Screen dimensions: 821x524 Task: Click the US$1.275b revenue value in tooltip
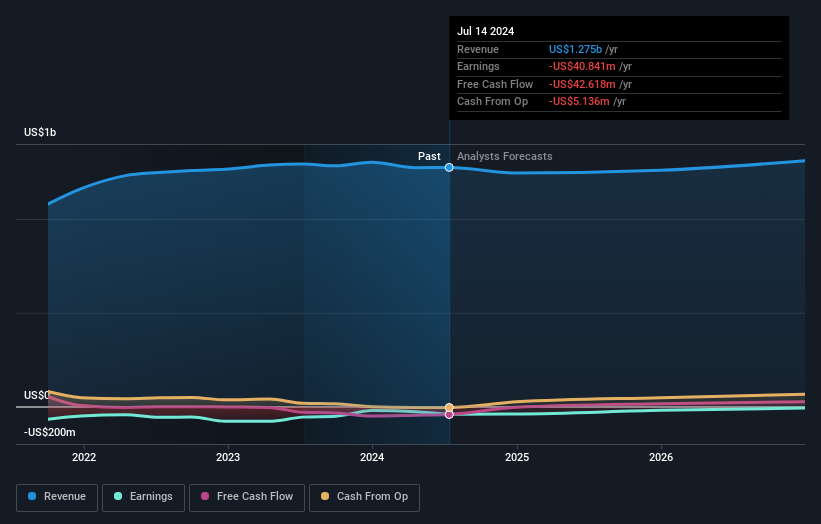coord(575,49)
